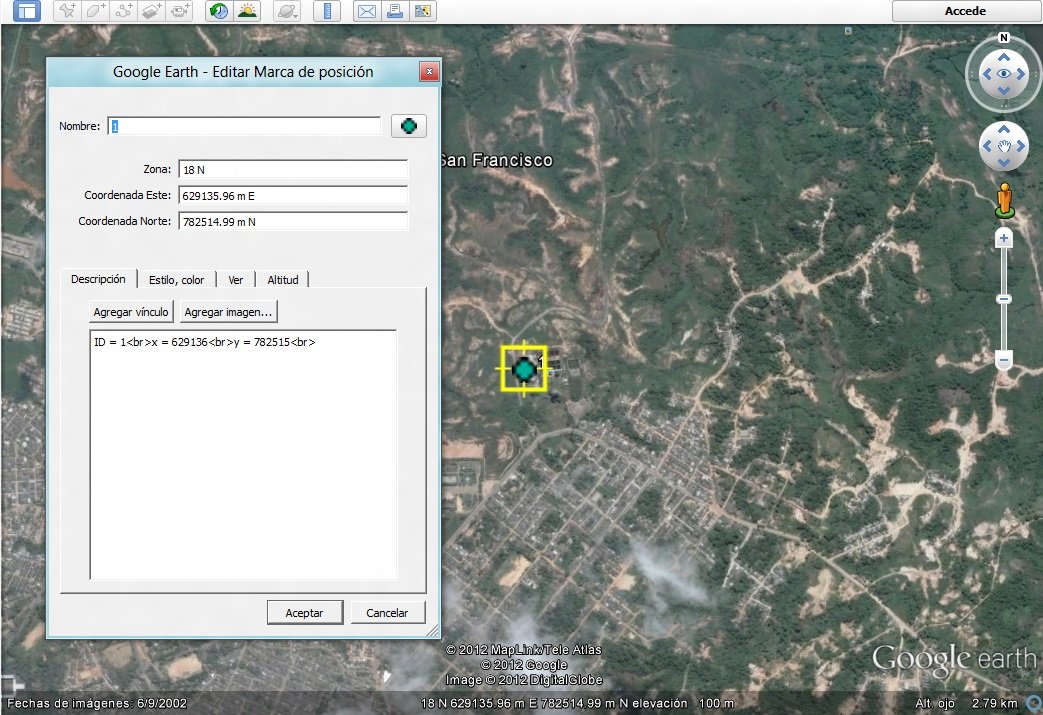Click the Add Image Overlay icon

(152, 11)
